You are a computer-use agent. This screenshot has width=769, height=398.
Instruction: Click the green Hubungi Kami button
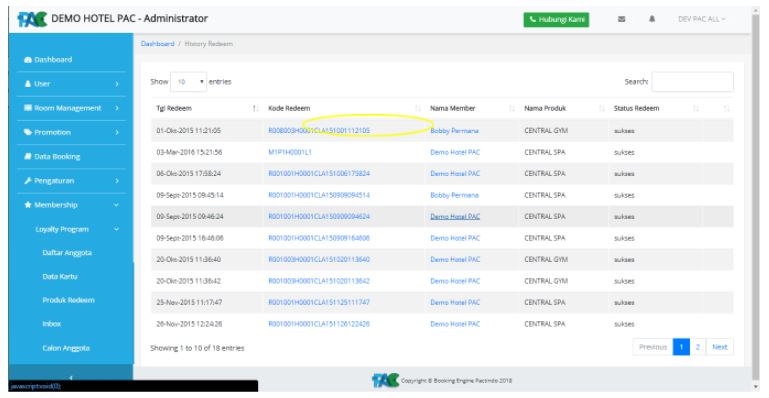coord(556,20)
